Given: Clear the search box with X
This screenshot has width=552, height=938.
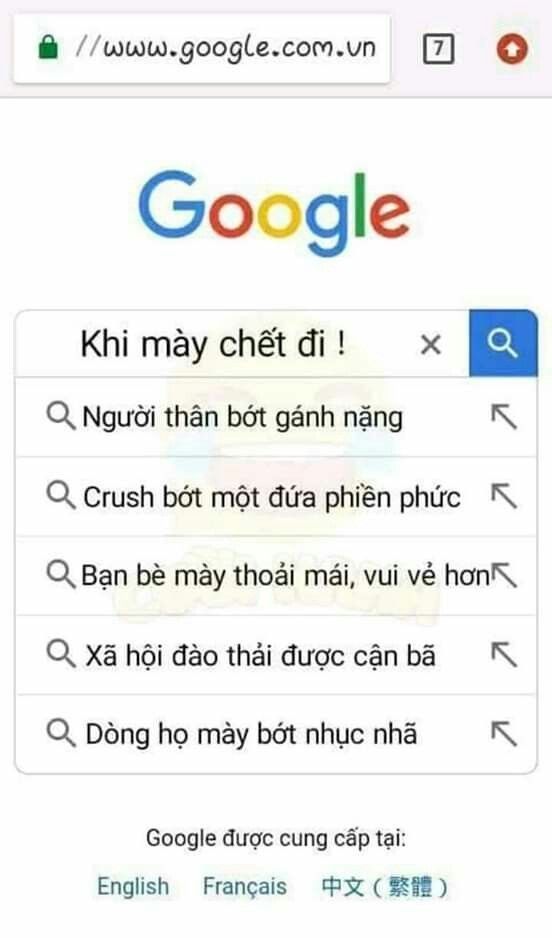Looking at the screenshot, I should pos(431,345).
